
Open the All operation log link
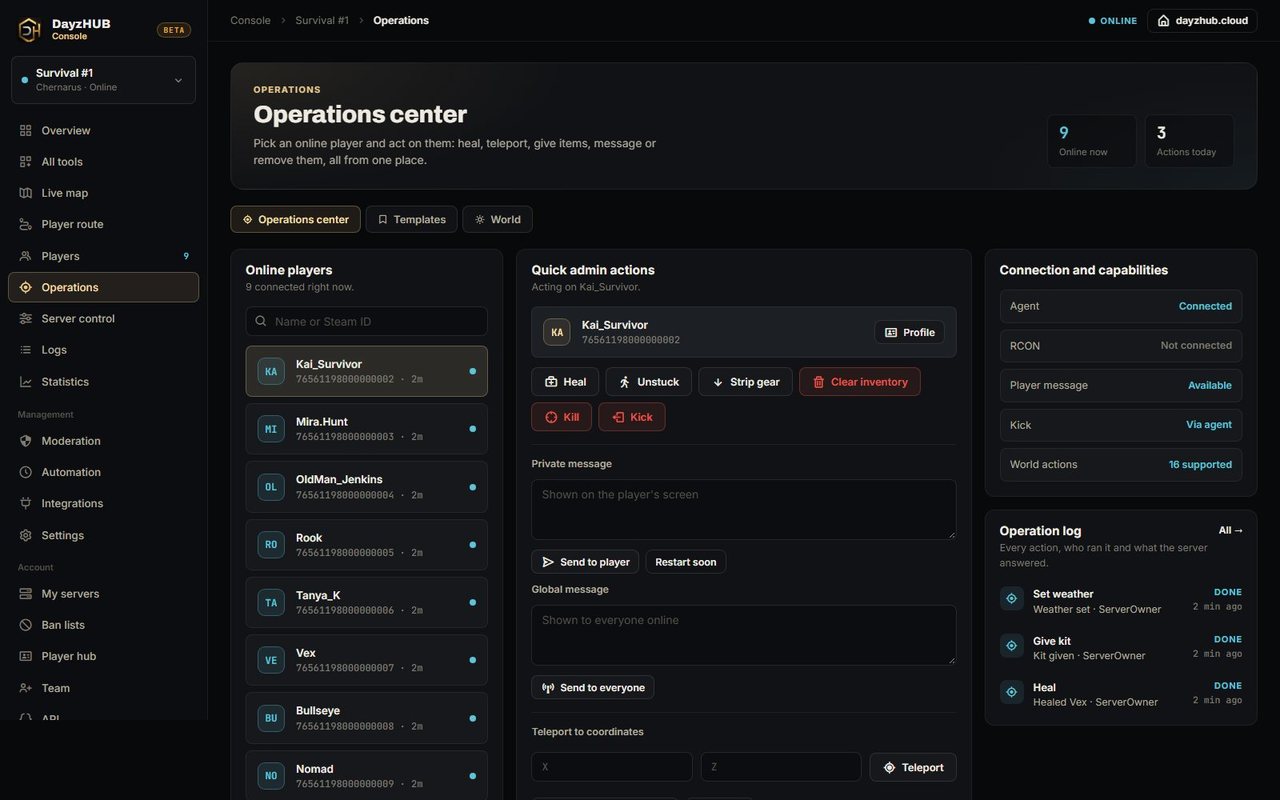1231,531
